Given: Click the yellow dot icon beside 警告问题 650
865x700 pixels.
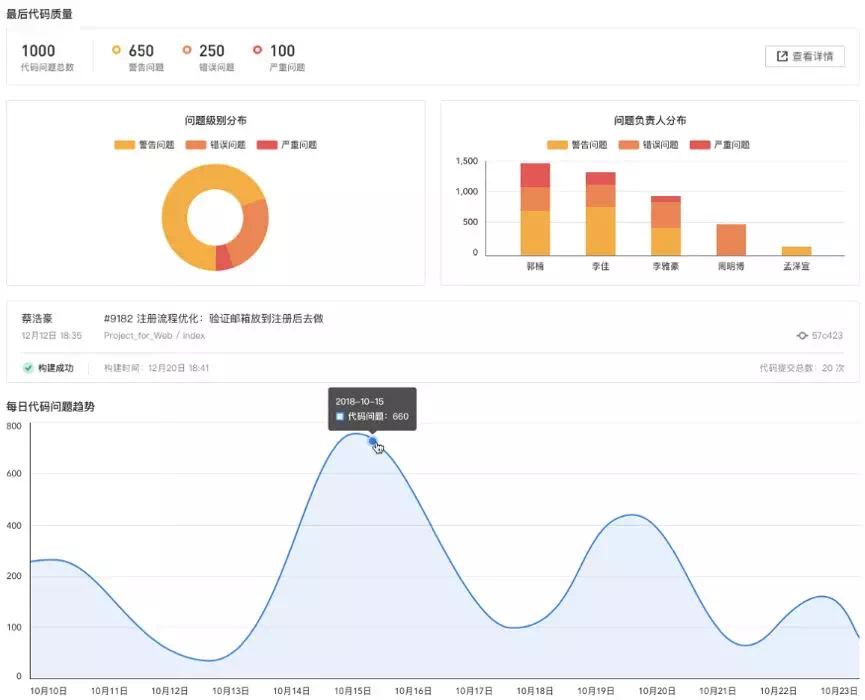Looking at the screenshot, I should 118,50.
